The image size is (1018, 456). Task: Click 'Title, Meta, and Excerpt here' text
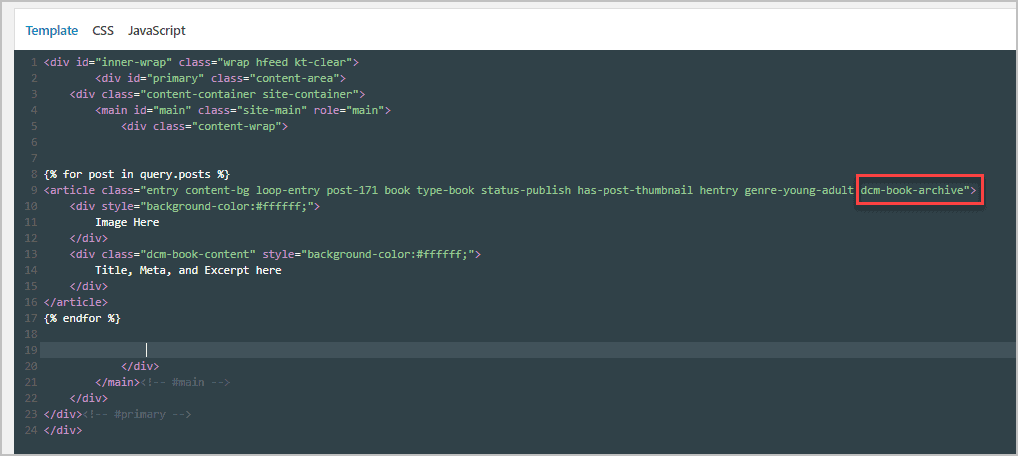188,270
